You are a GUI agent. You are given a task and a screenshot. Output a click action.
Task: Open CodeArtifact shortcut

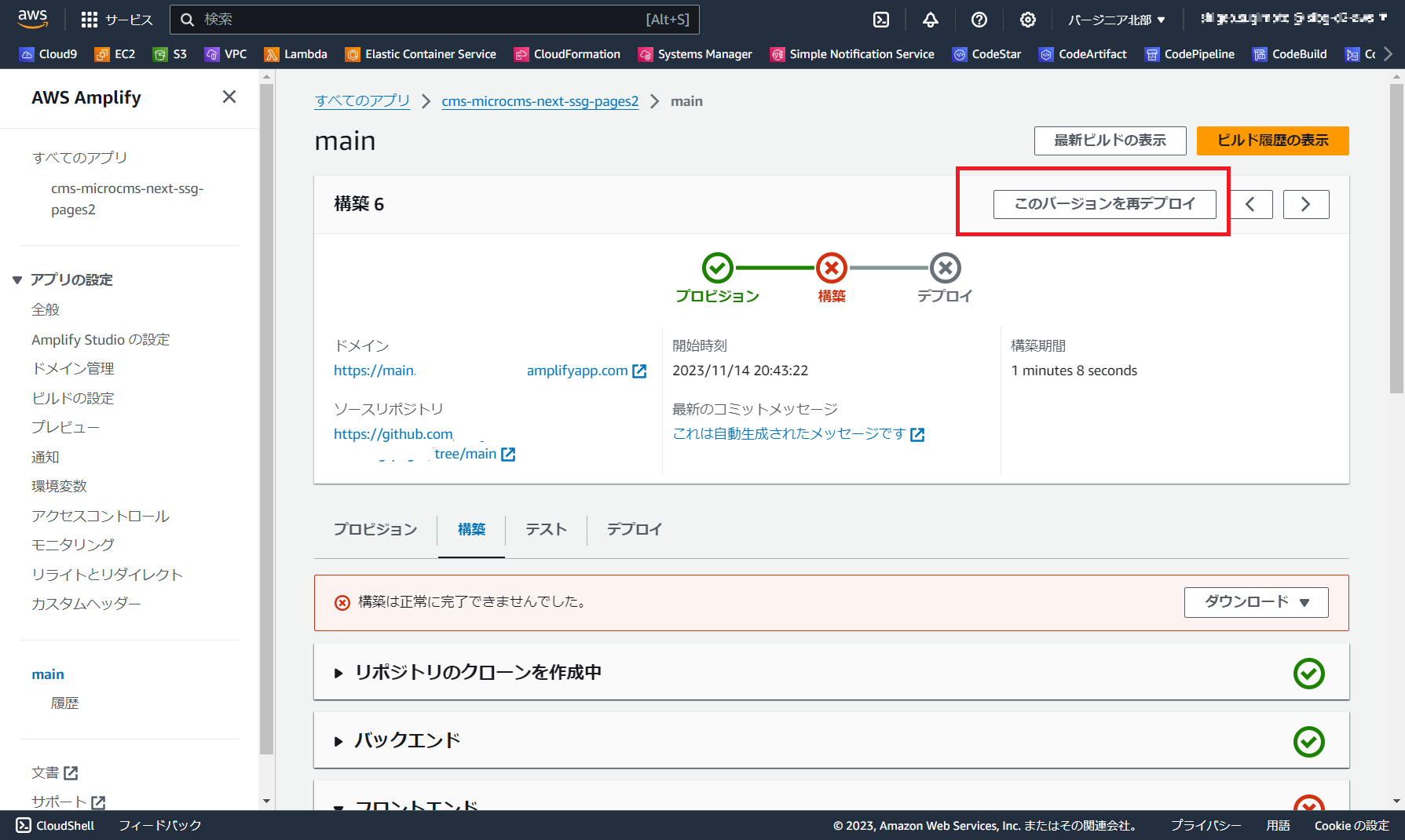coord(1083,54)
